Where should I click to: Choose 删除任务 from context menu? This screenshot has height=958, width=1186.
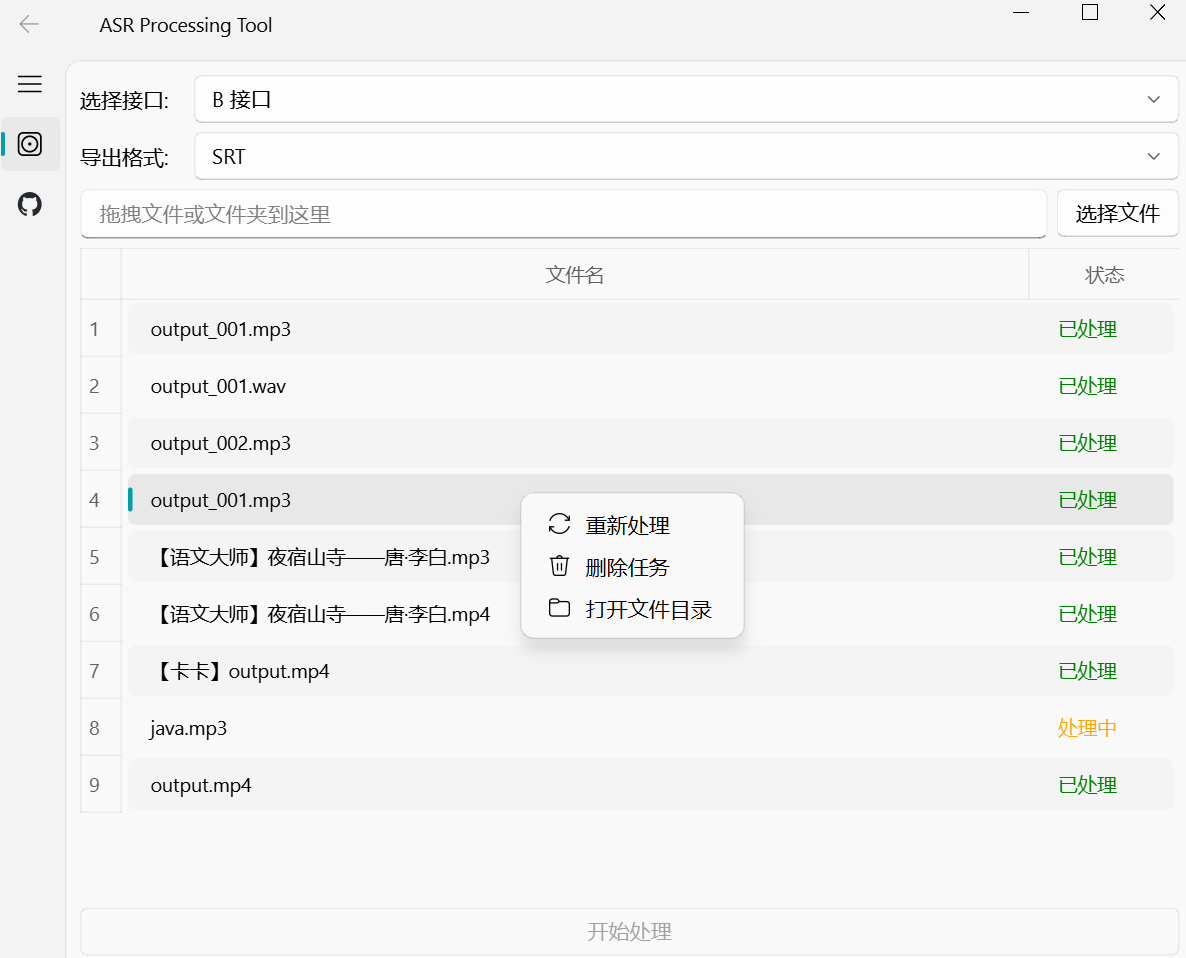point(632,567)
